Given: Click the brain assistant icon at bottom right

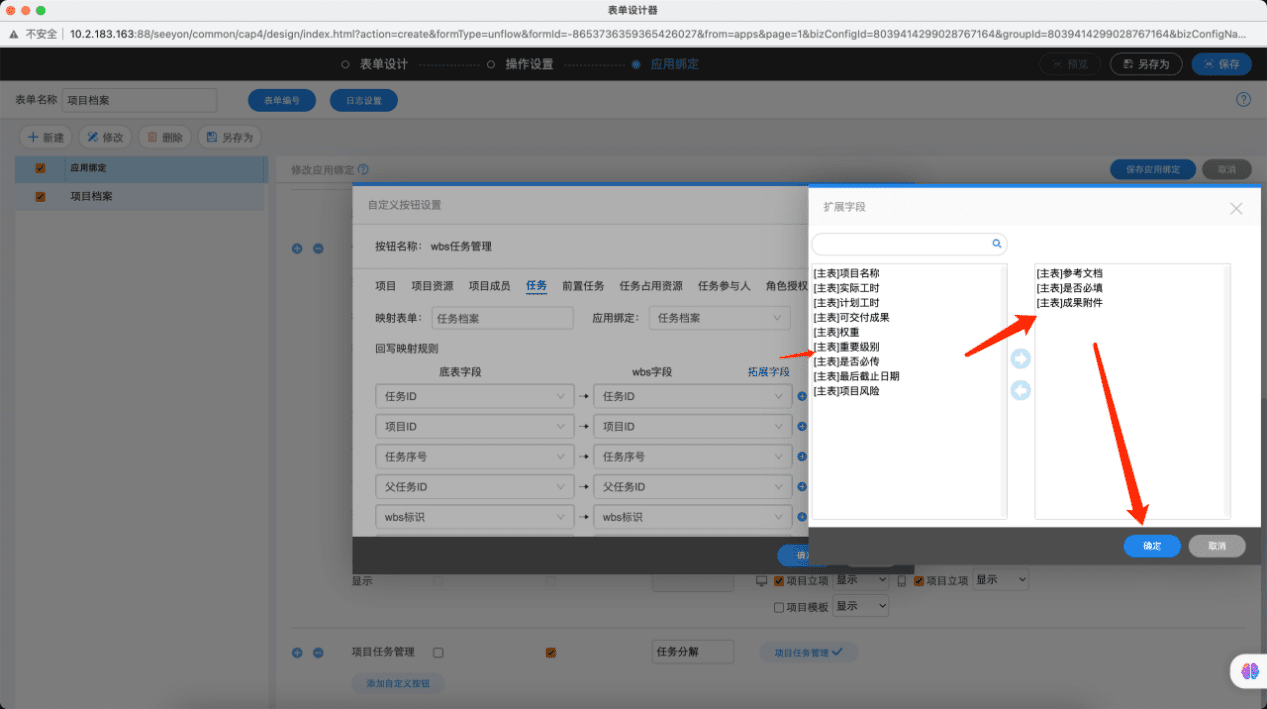Looking at the screenshot, I should coord(1249,672).
